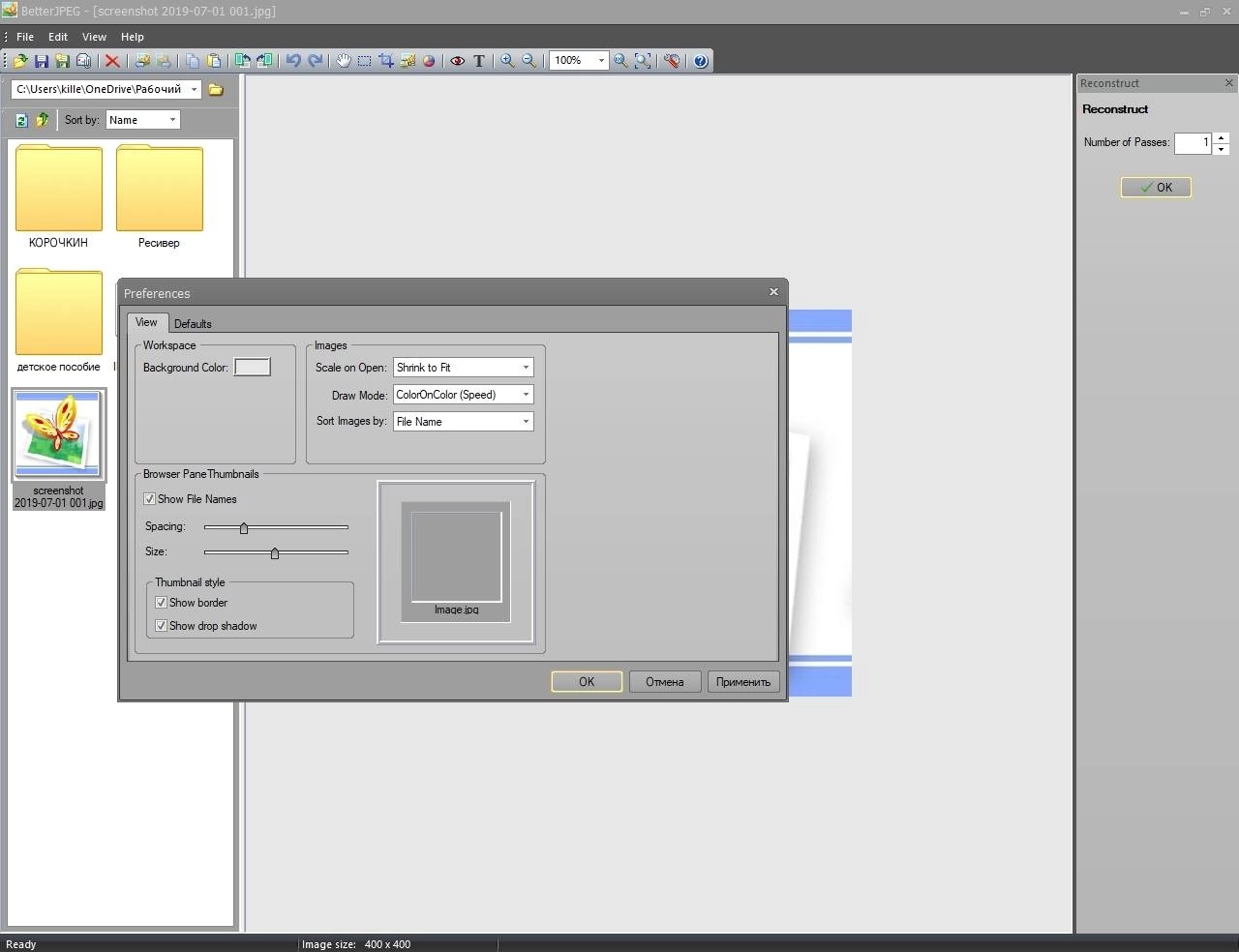1239x952 pixels.
Task: Click the Spacing slider handle
Action: pos(244,528)
